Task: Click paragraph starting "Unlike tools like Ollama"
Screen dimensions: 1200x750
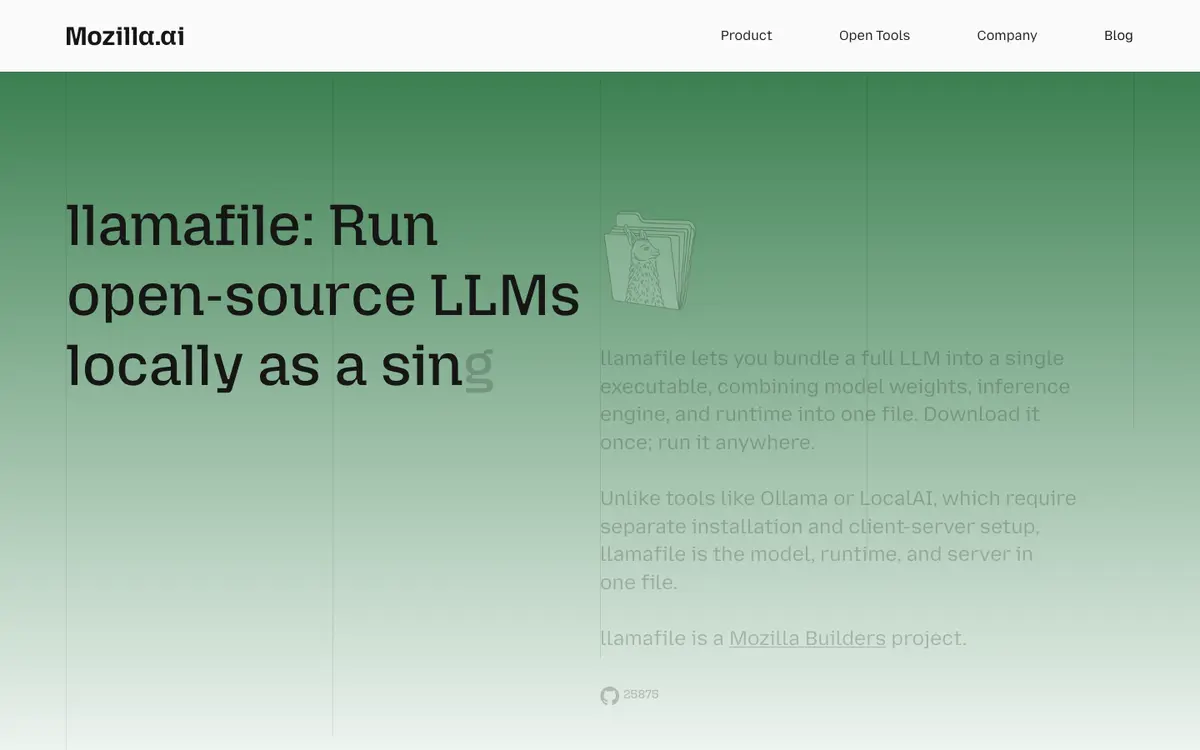Action: (x=838, y=540)
